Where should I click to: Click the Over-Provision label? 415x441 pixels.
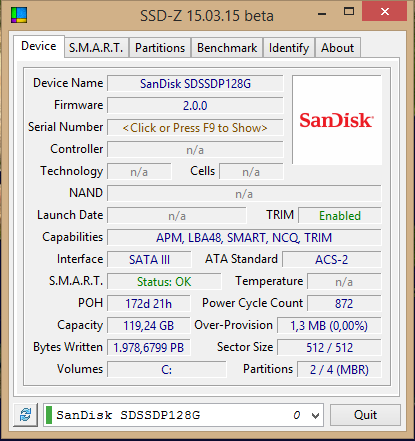coord(233,325)
